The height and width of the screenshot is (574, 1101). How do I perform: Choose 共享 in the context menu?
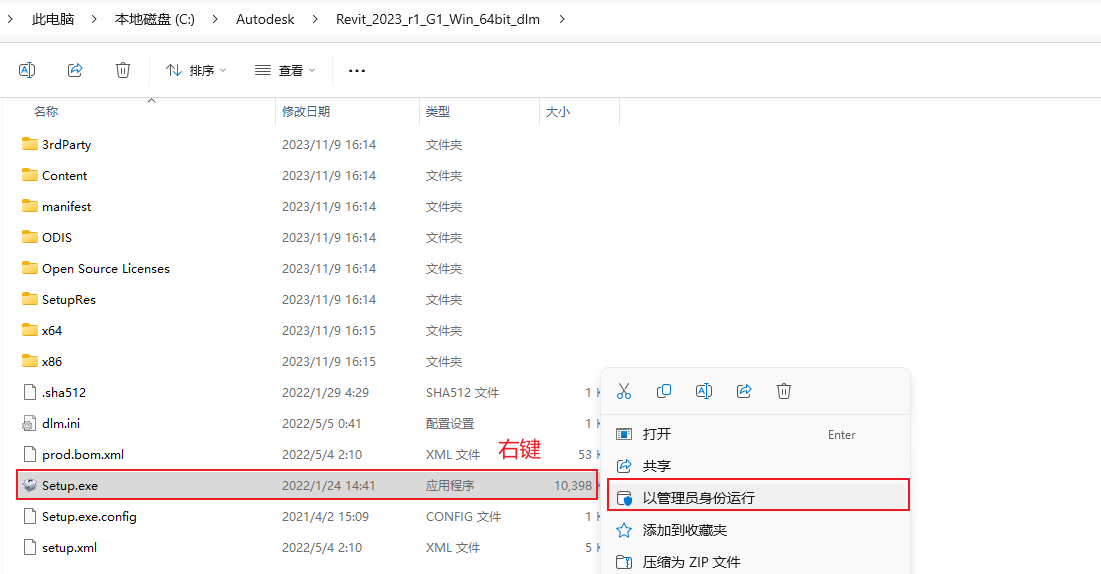758,466
